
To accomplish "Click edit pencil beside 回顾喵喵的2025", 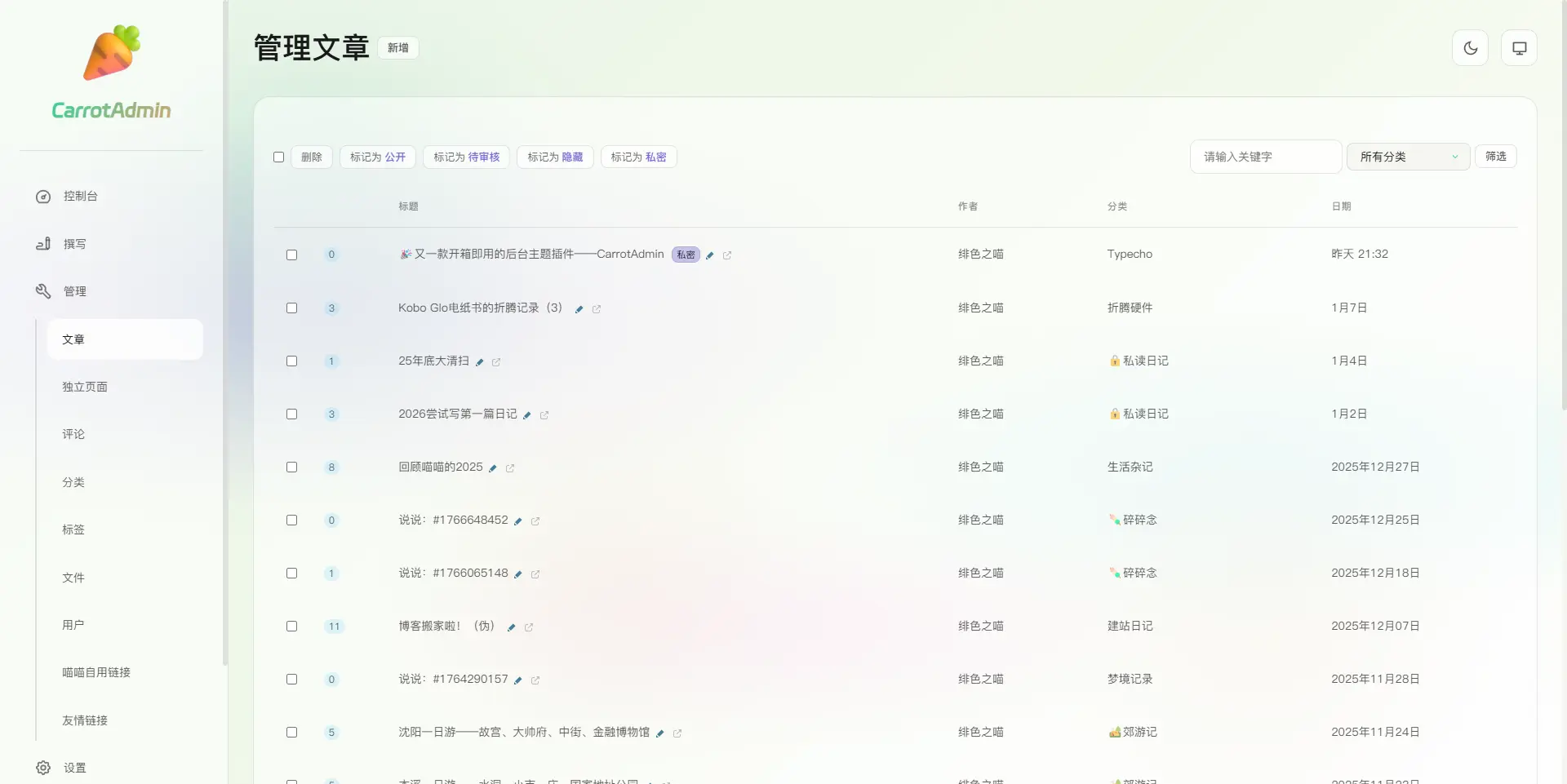I will tap(493, 468).
